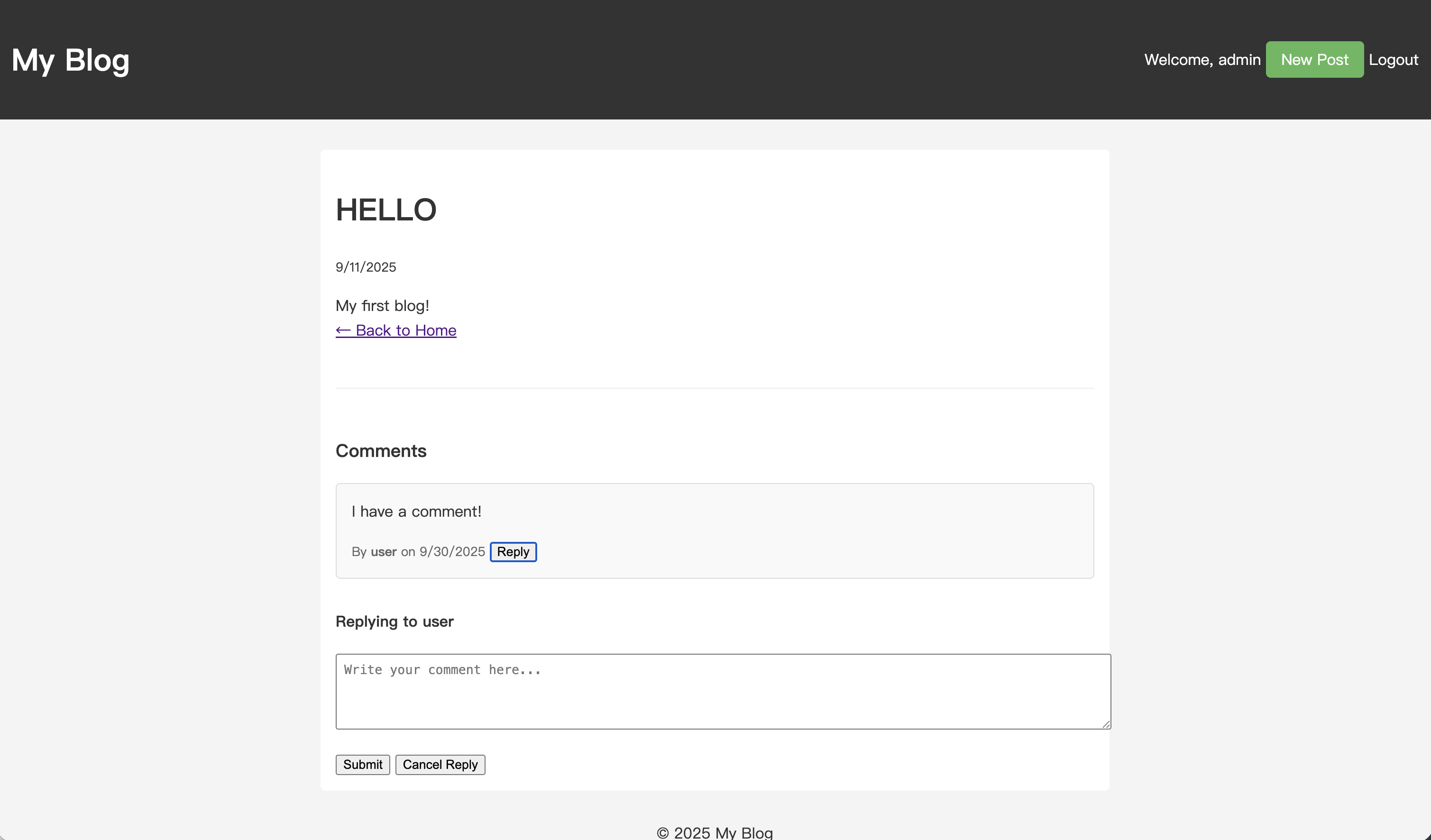
Task: Click the left arrow before Back to Home
Action: click(x=343, y=330)
